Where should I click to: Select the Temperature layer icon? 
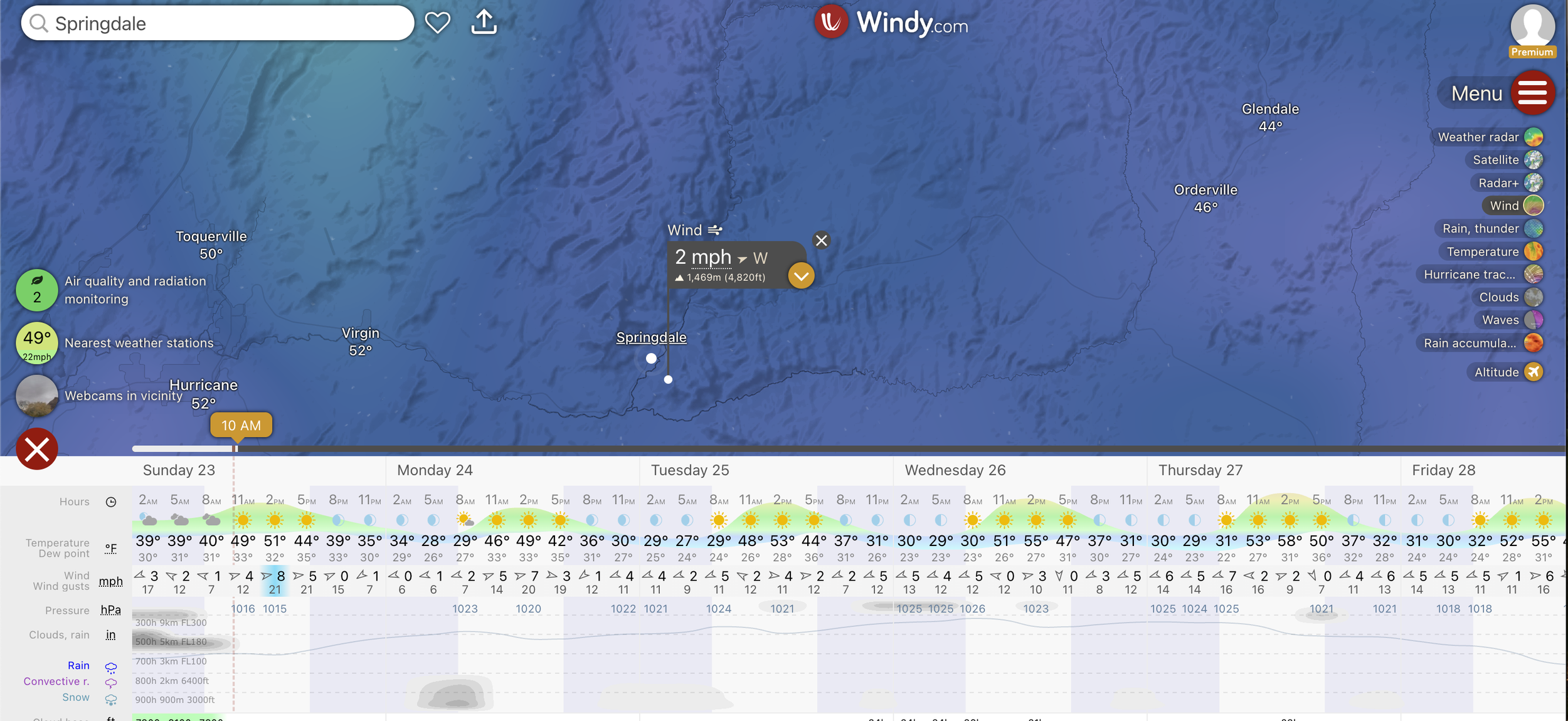[1533, 251]
